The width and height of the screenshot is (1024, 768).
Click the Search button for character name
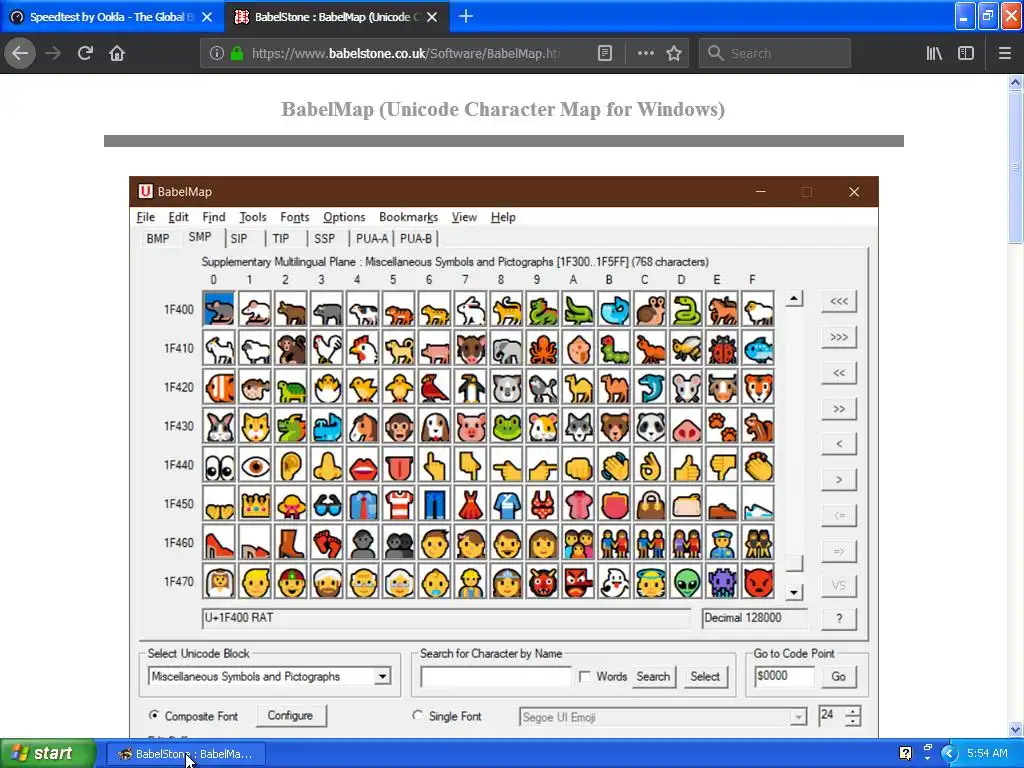[653, 677]
